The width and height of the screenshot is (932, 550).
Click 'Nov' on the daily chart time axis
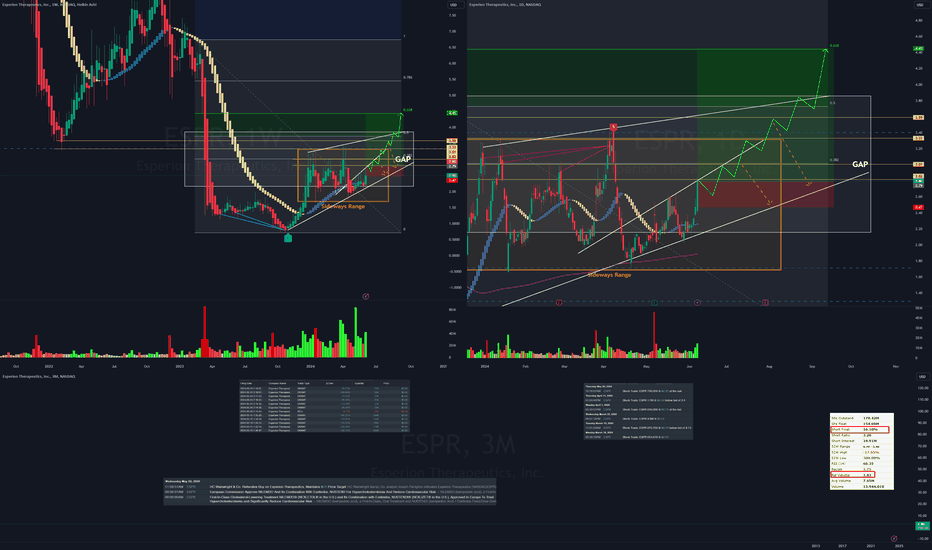(896, 366)
